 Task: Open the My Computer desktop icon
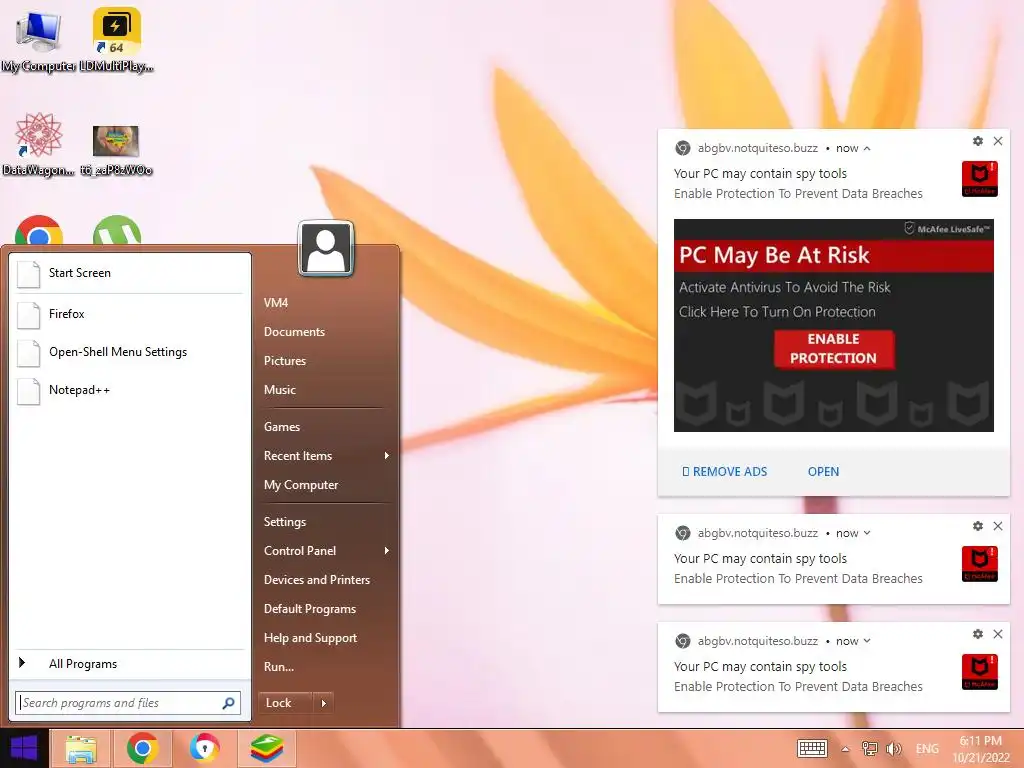point(38,40)
